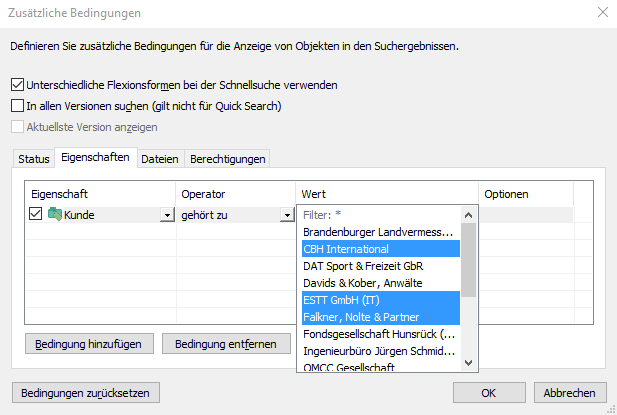Expand the gehört zu operator dropdown
617x415 pixels.
coord(286,215)
